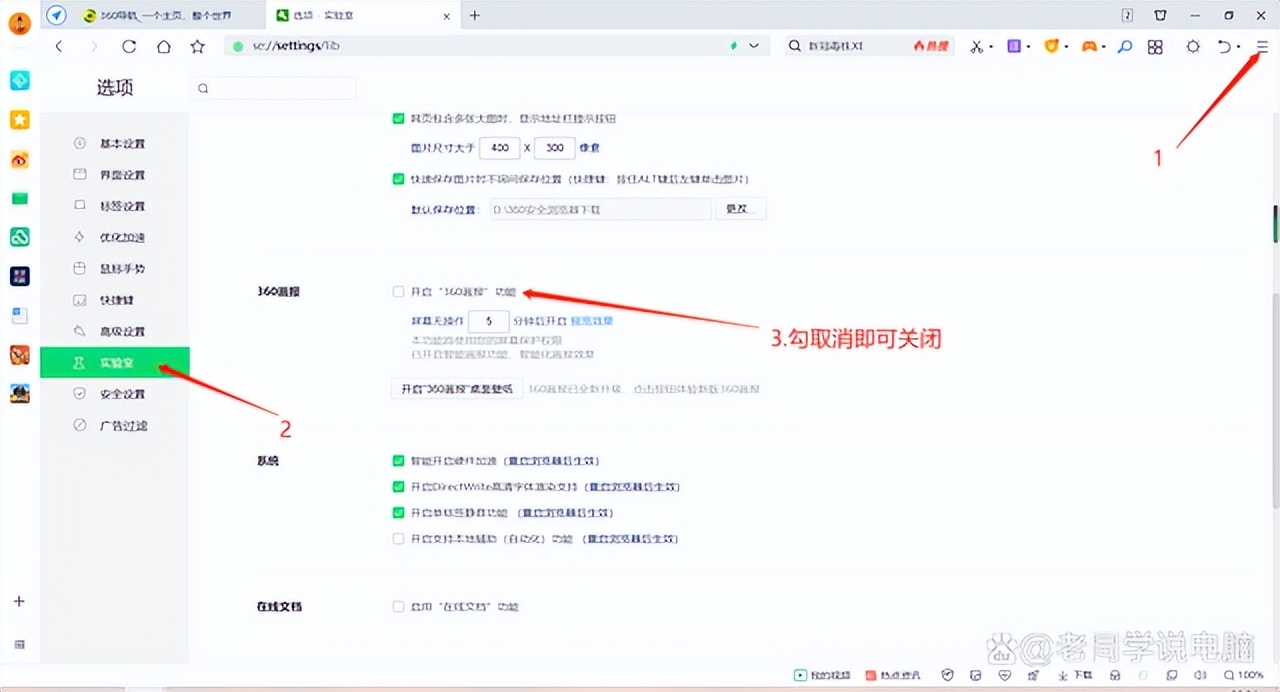Image resolution: width=1280 pixels, height=692 pixels.
Task: Toggle the smart hardware acceleration checkbox
Action: (398, 461)
